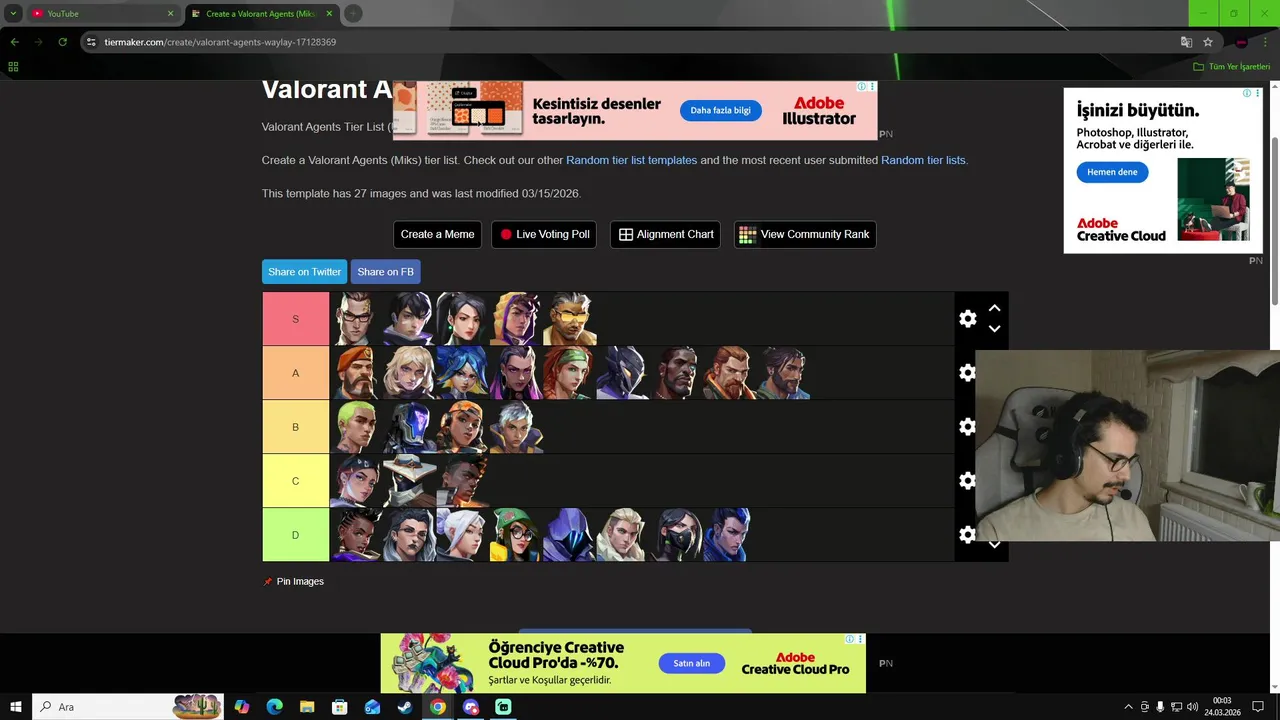Image resolution: width=1280 pixels, height=720 pixels.
Task: Open the apps grid shortcut in bookmarks bar
Action: pos(13,67)
